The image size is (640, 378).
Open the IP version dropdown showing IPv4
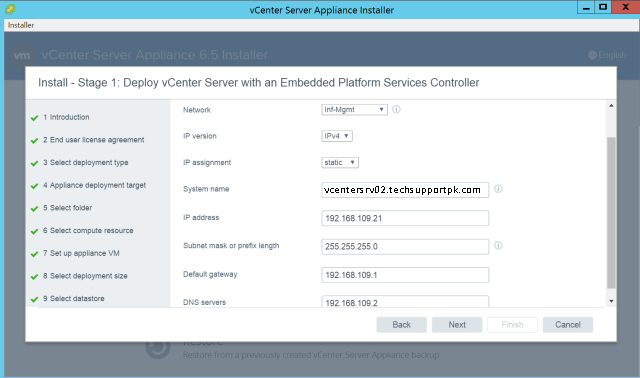(x=337, y=136)
